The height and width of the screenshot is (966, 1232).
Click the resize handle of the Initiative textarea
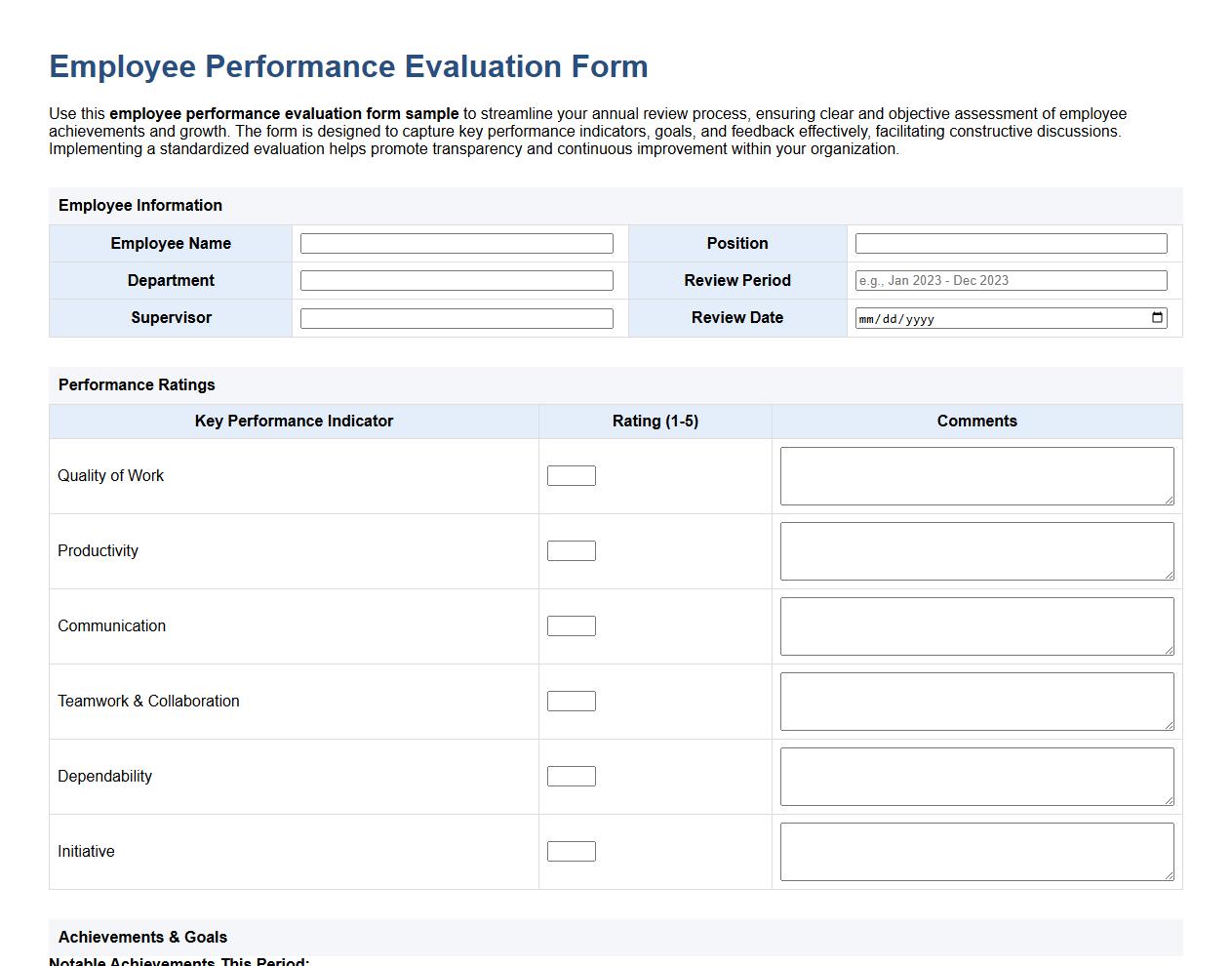(1170, 876)
